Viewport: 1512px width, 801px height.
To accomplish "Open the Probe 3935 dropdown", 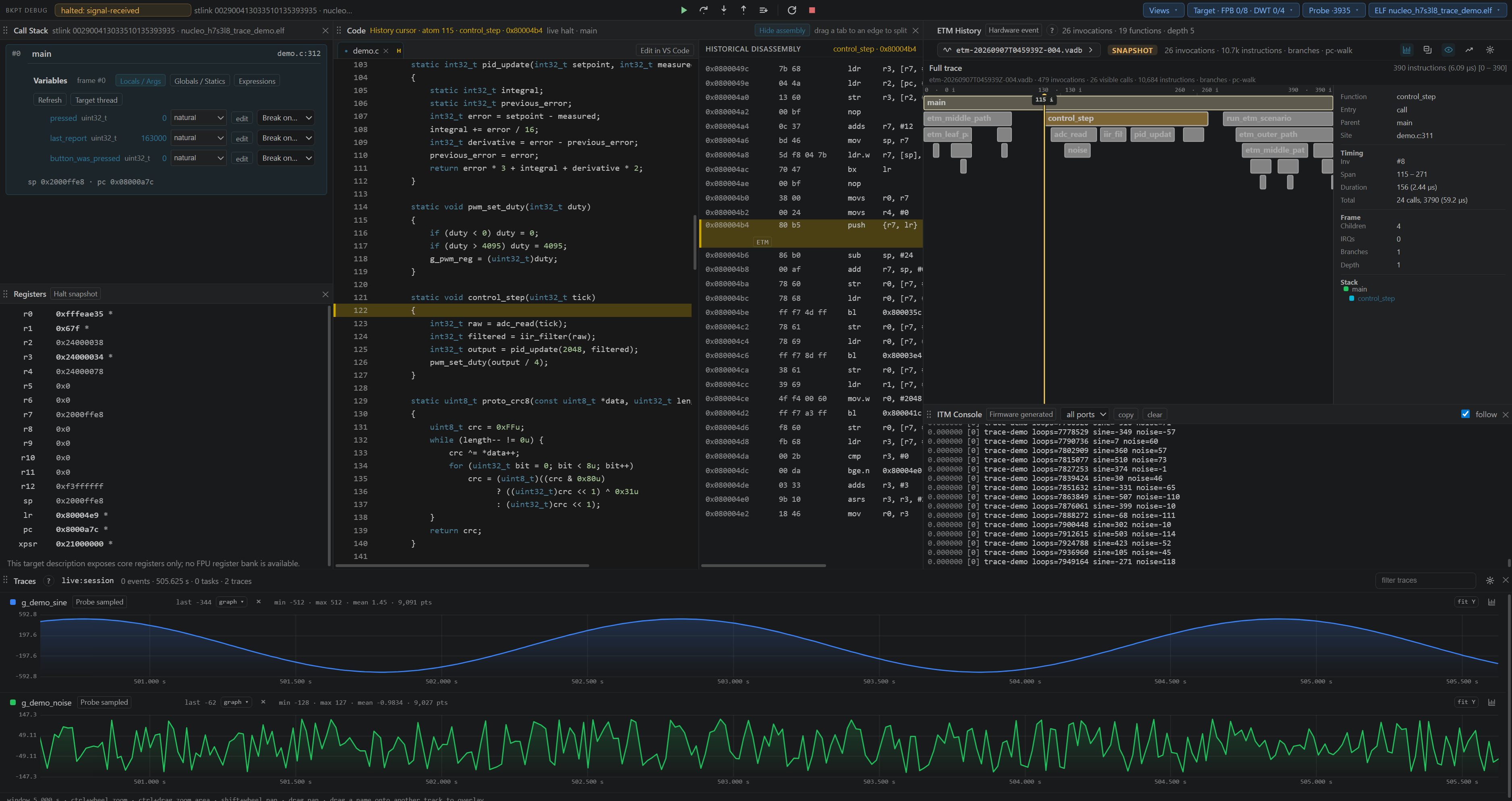I will click(x=1334, y=10).
